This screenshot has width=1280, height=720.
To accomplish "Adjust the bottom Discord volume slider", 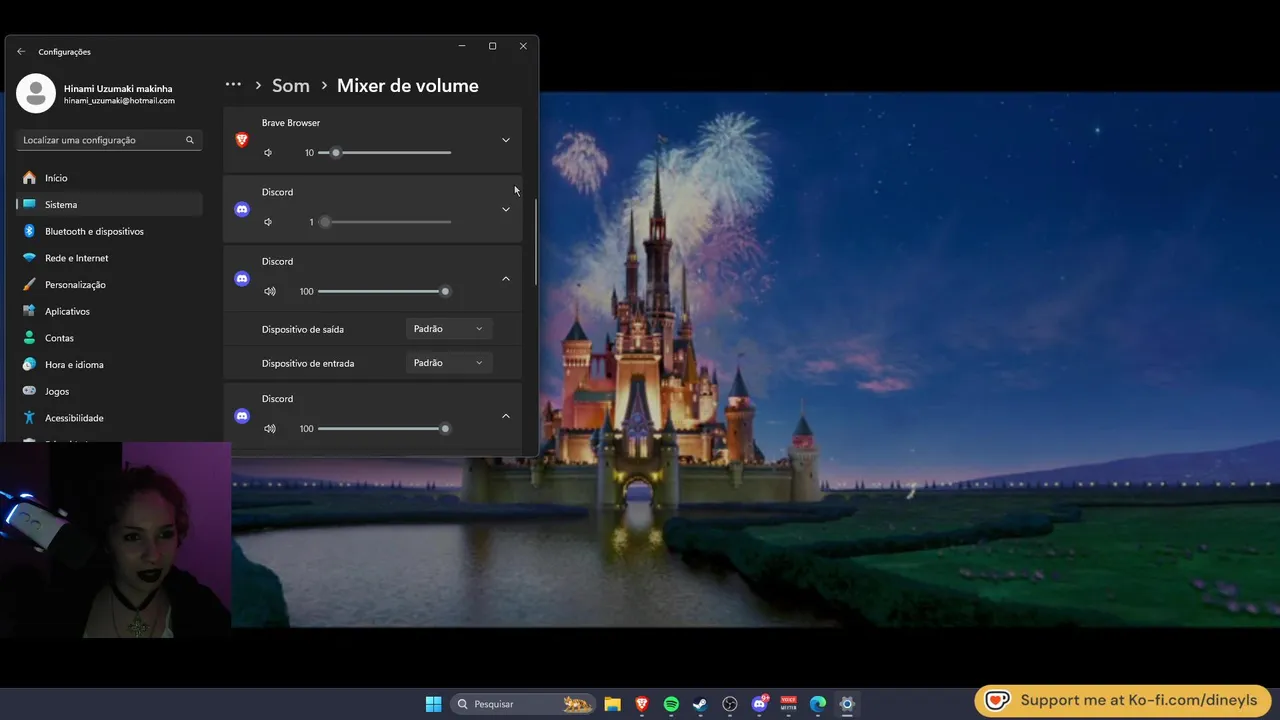I will click(384, 428).
